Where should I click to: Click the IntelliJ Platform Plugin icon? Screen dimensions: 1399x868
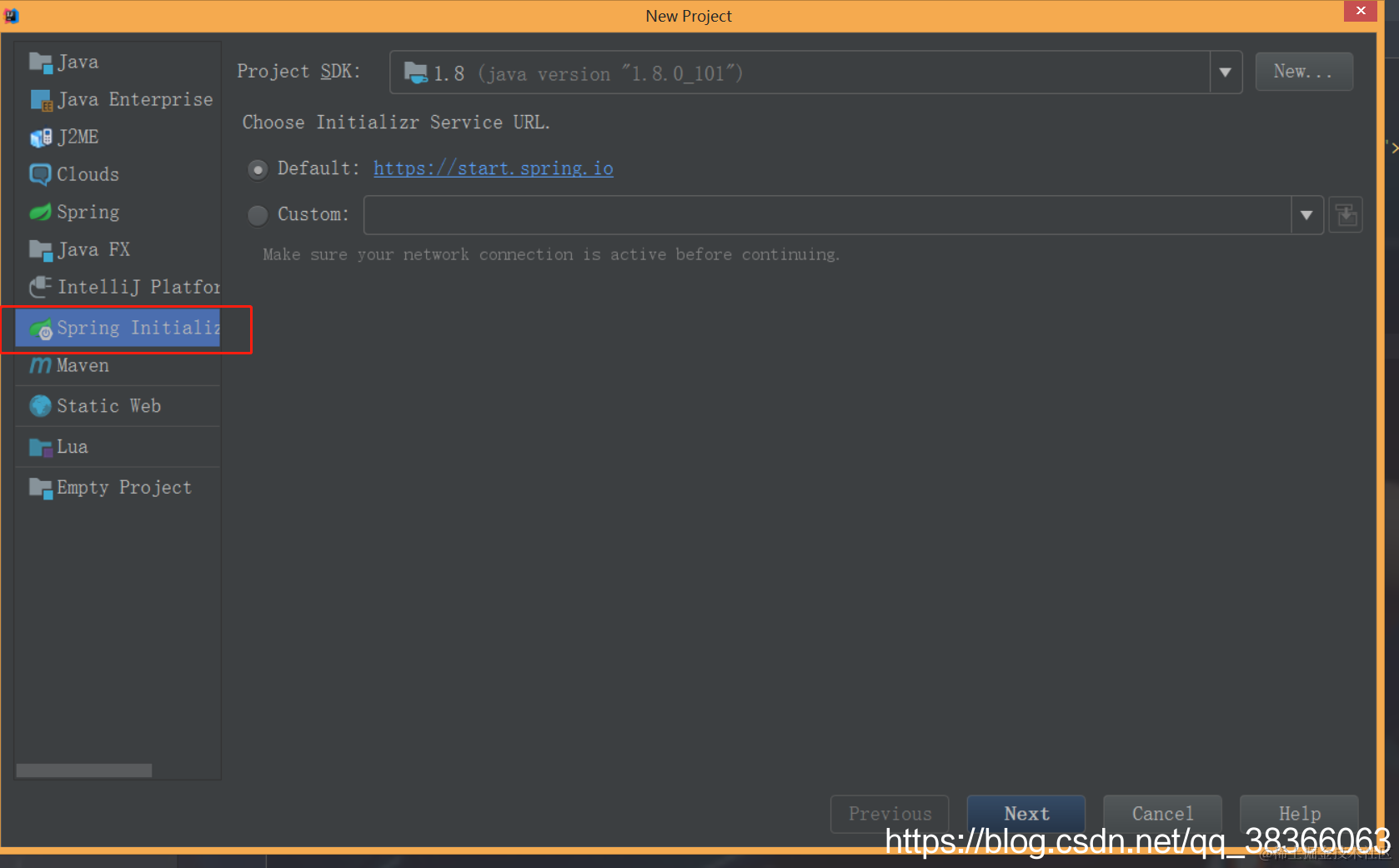41,287
